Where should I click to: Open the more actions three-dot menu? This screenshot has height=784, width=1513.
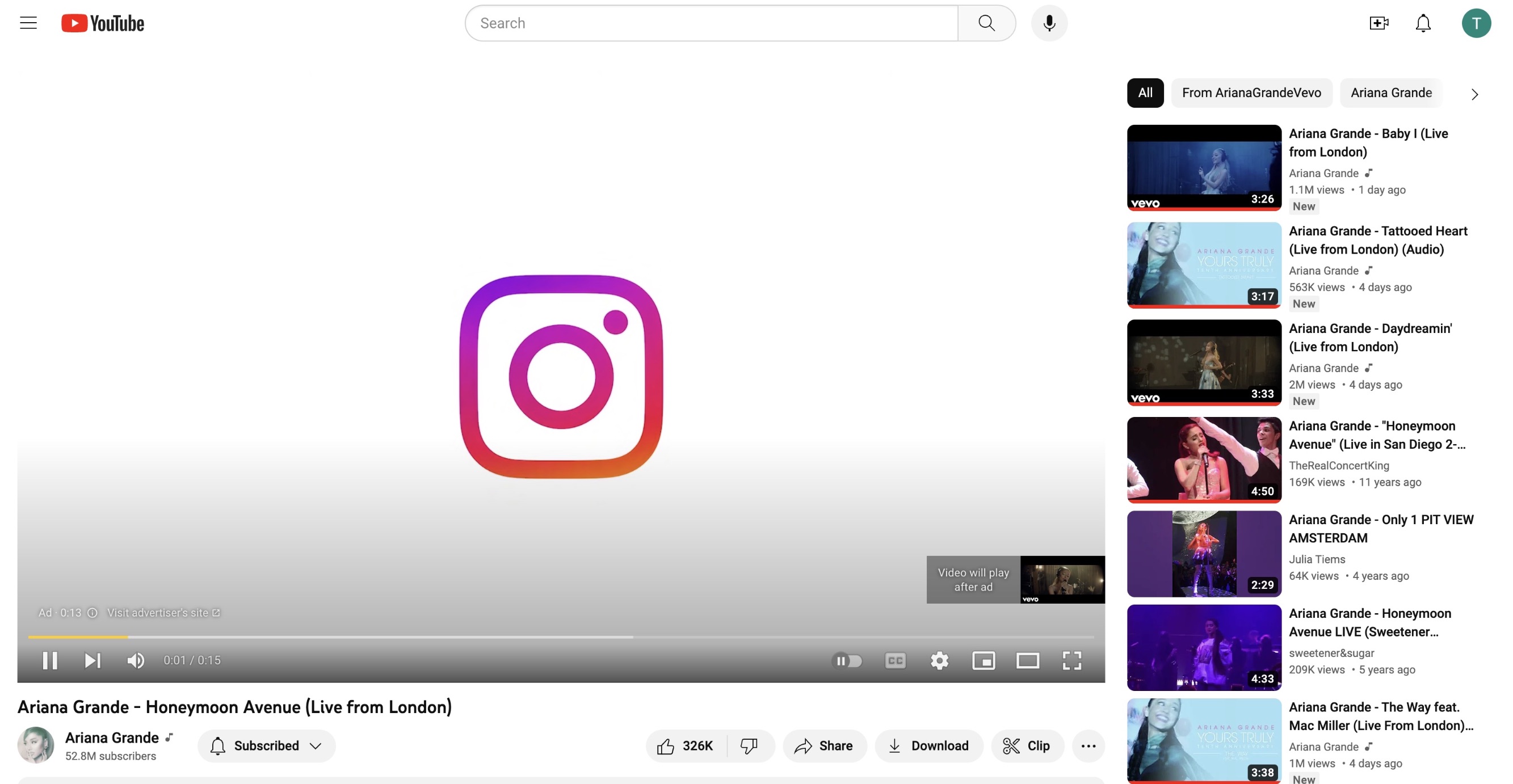[1088, 746]
